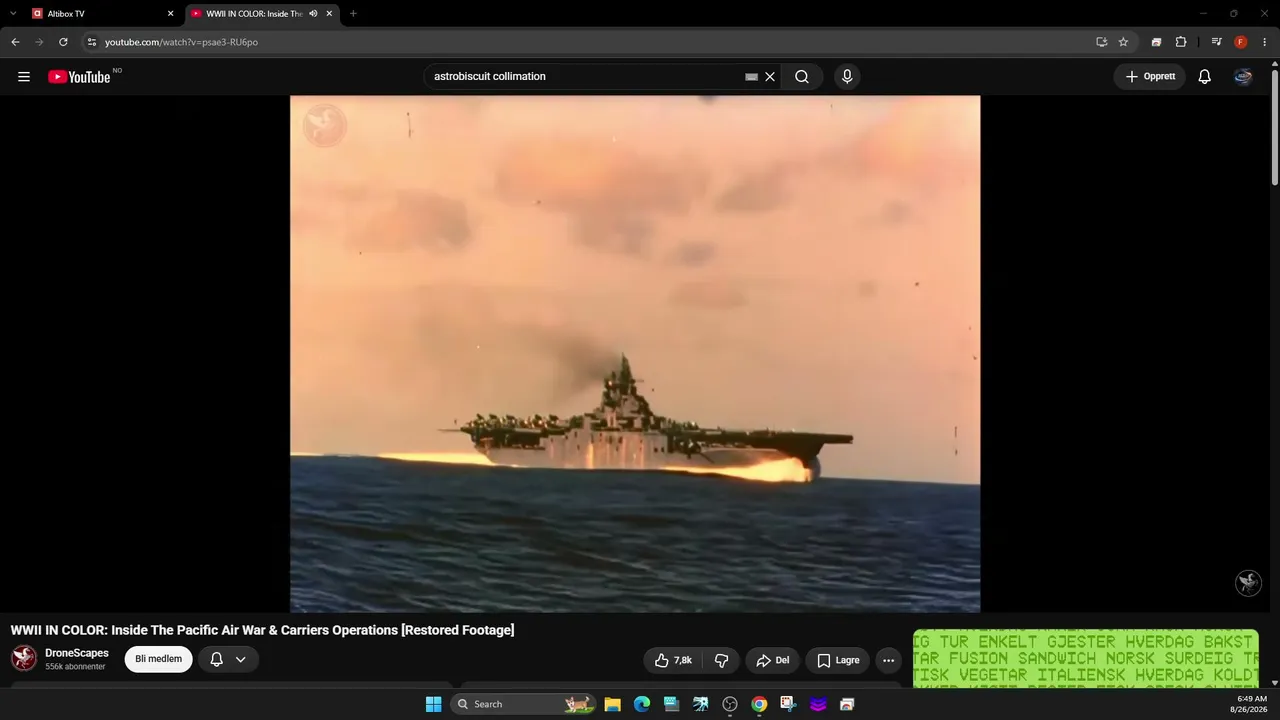This screenshot has height=720, width=1280.
Task: Bookmark this page with star
Action: [1123, 42]
